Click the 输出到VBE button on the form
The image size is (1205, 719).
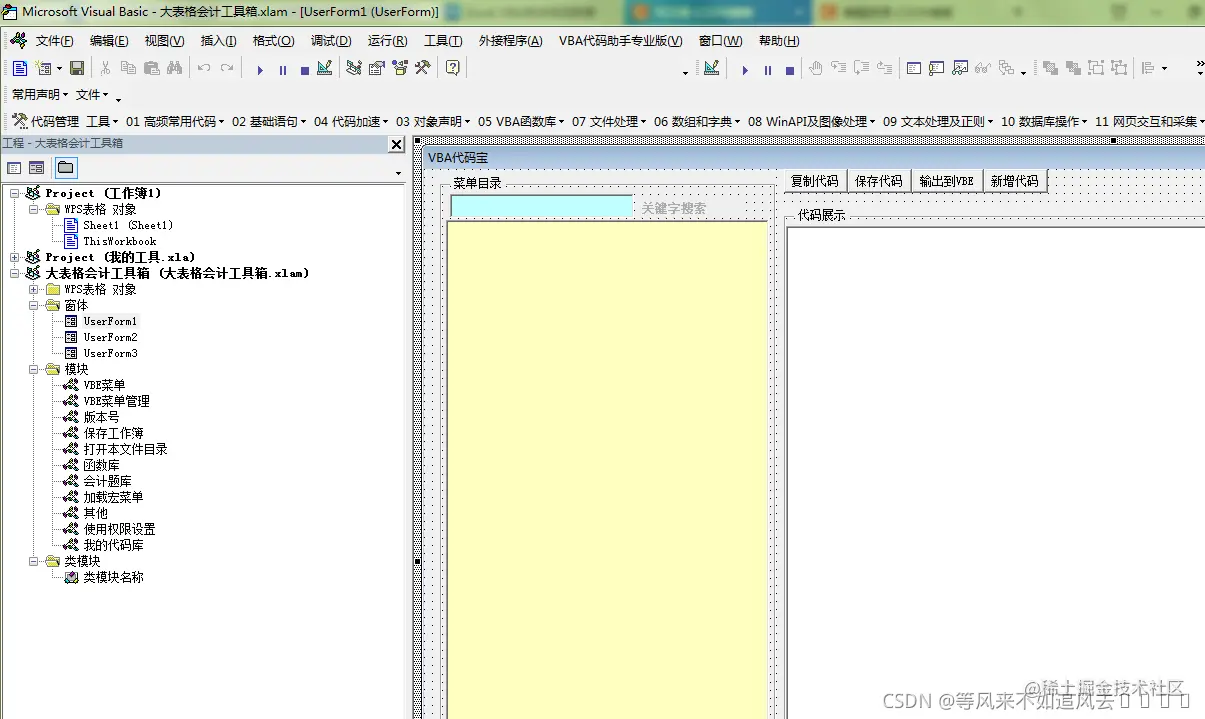947,181
